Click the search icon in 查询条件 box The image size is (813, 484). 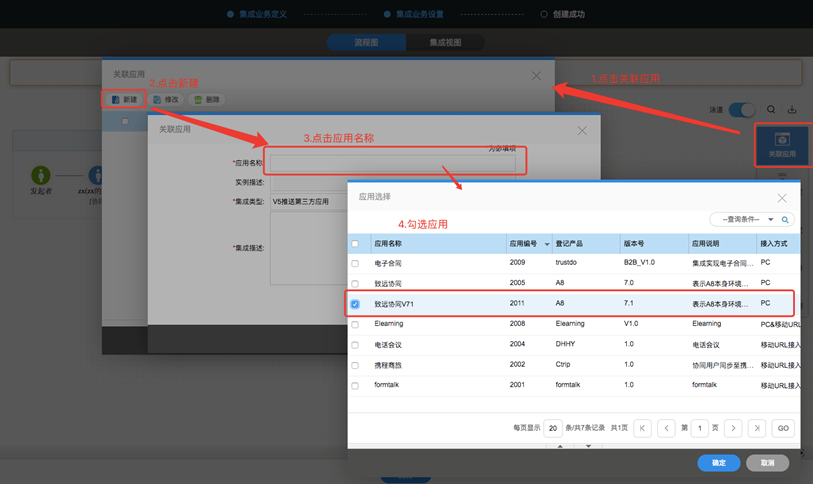tap(785, 220)
